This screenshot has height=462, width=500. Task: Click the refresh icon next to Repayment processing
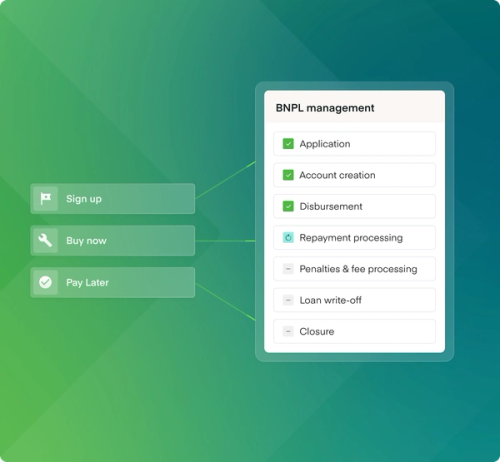(x=288, y=238)
